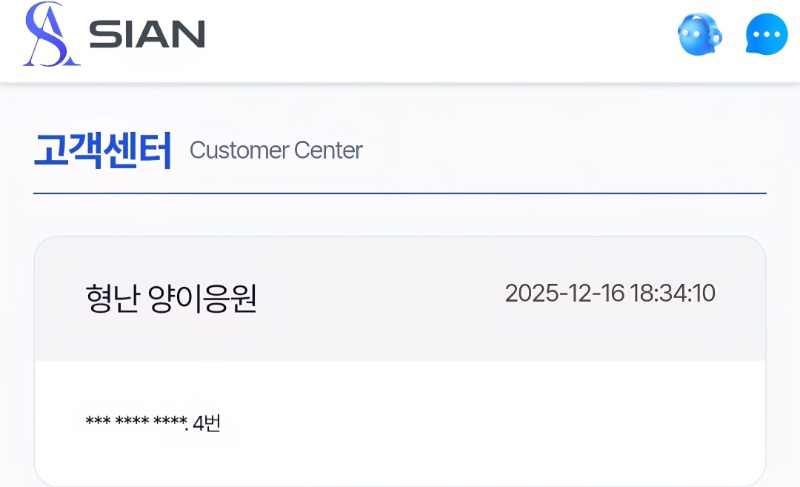The width and height of the screenshot is (800, 487).
Task: Click the SIAN wordmark text
Action: tap(146, 35)
